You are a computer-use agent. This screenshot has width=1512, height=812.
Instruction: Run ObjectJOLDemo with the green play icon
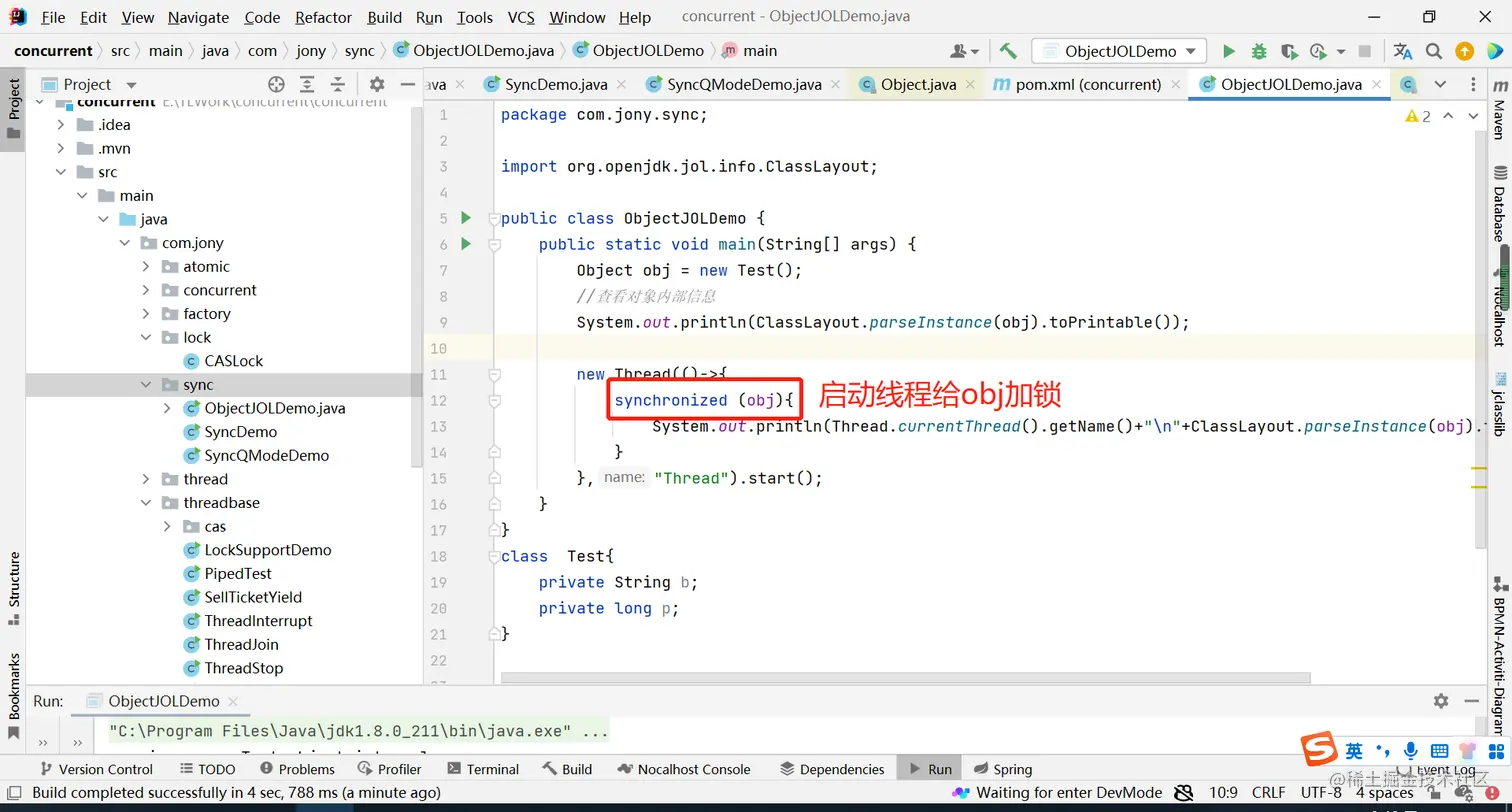pos(1229,51)
